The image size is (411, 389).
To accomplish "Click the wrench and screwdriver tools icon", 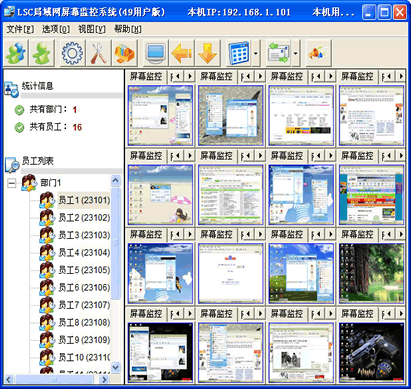I will pyautogui.click(x=99, y=53).
